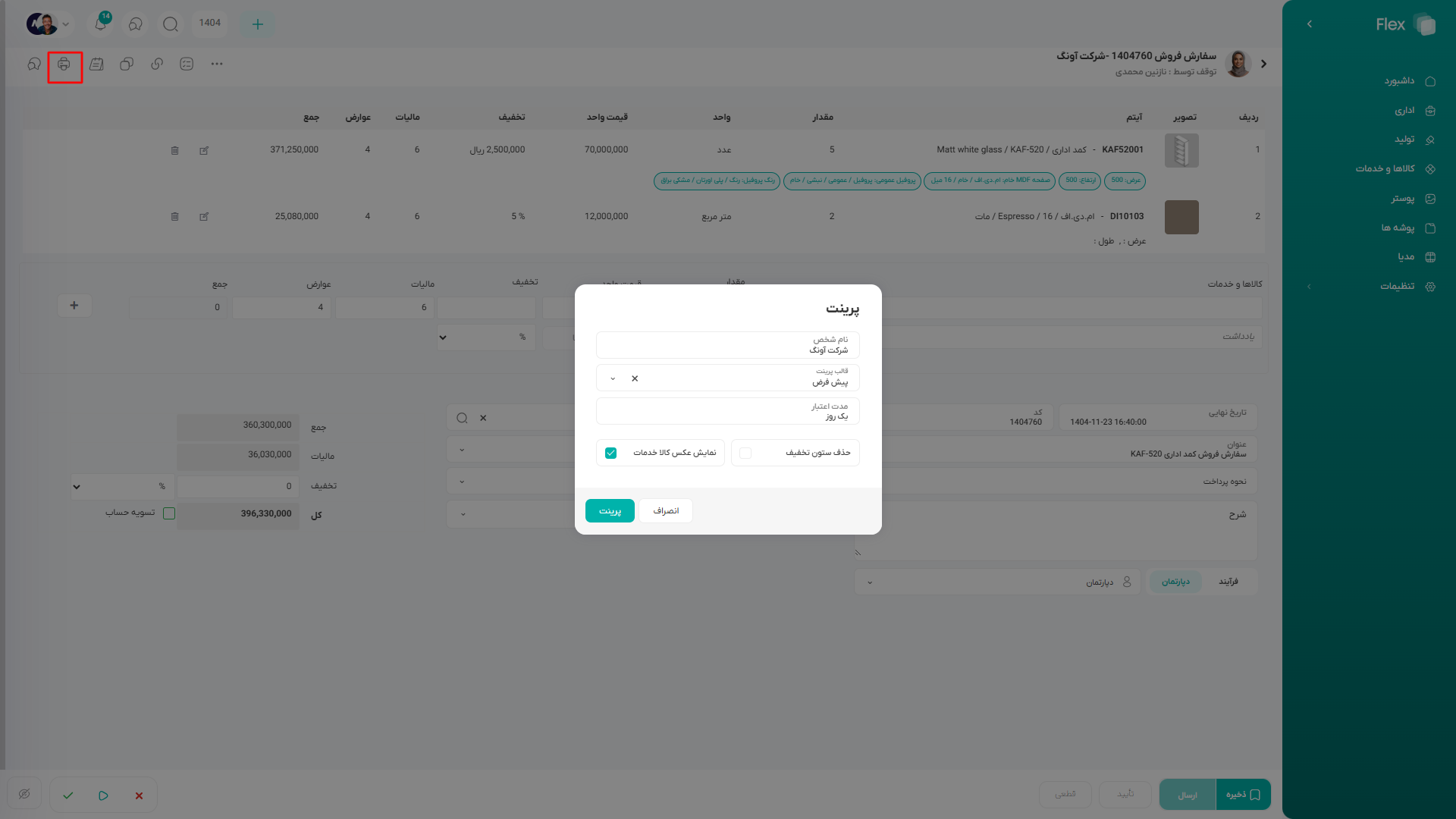Expand the 'قالب پرینت' dropdown arrow
1456x819 pixels.
coord(613,378)
